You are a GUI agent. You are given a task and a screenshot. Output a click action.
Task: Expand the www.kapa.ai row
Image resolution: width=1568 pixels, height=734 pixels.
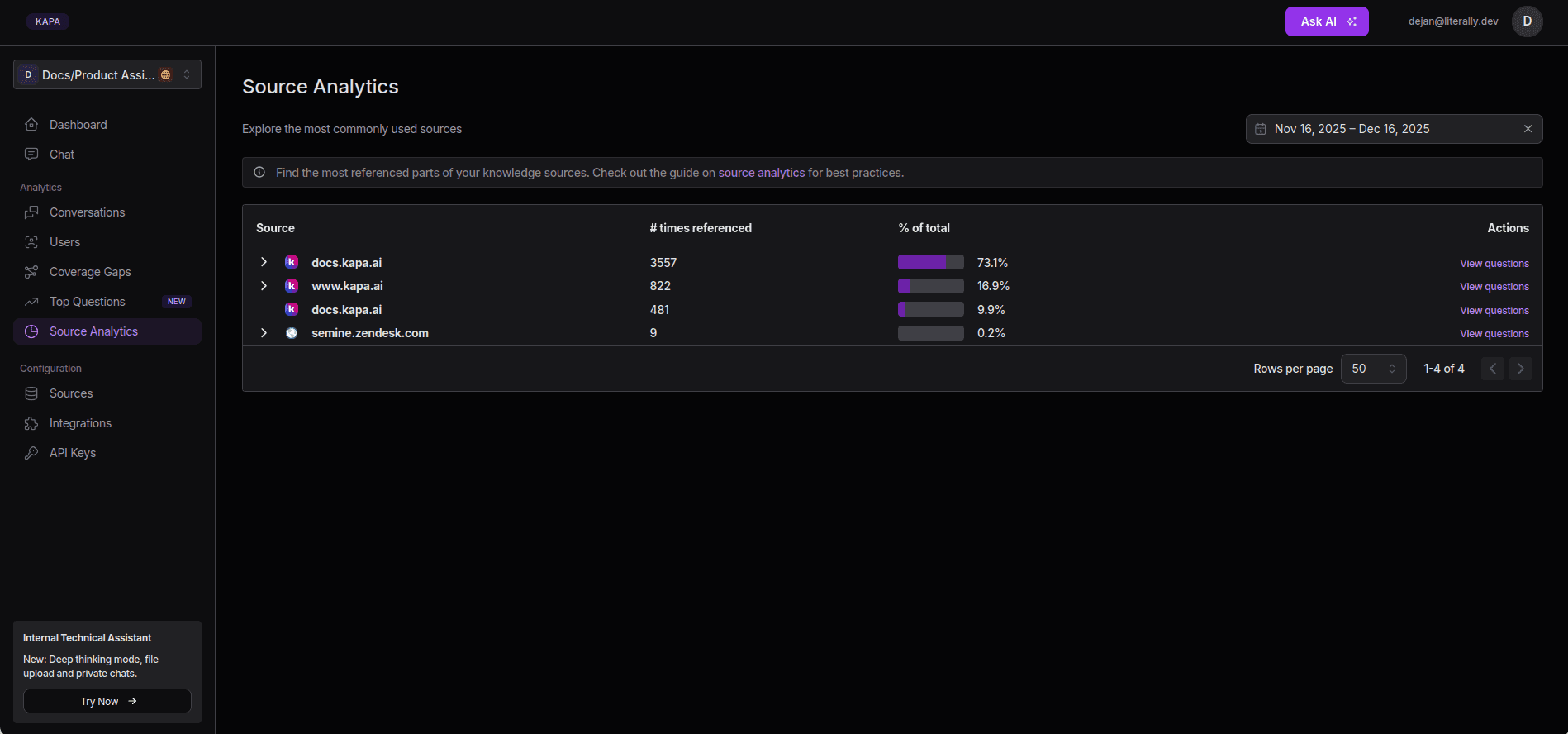[x=264, y=286]
